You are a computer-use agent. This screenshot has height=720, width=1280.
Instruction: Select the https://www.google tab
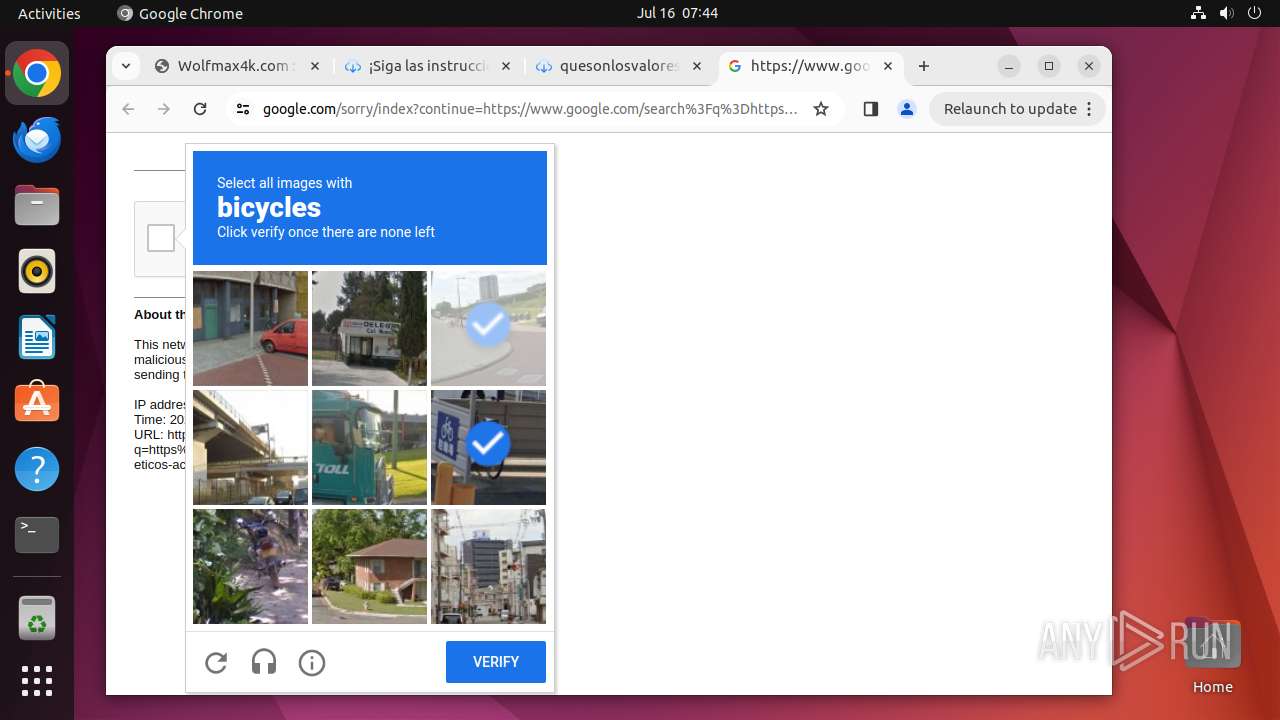[x=810, y=66]
